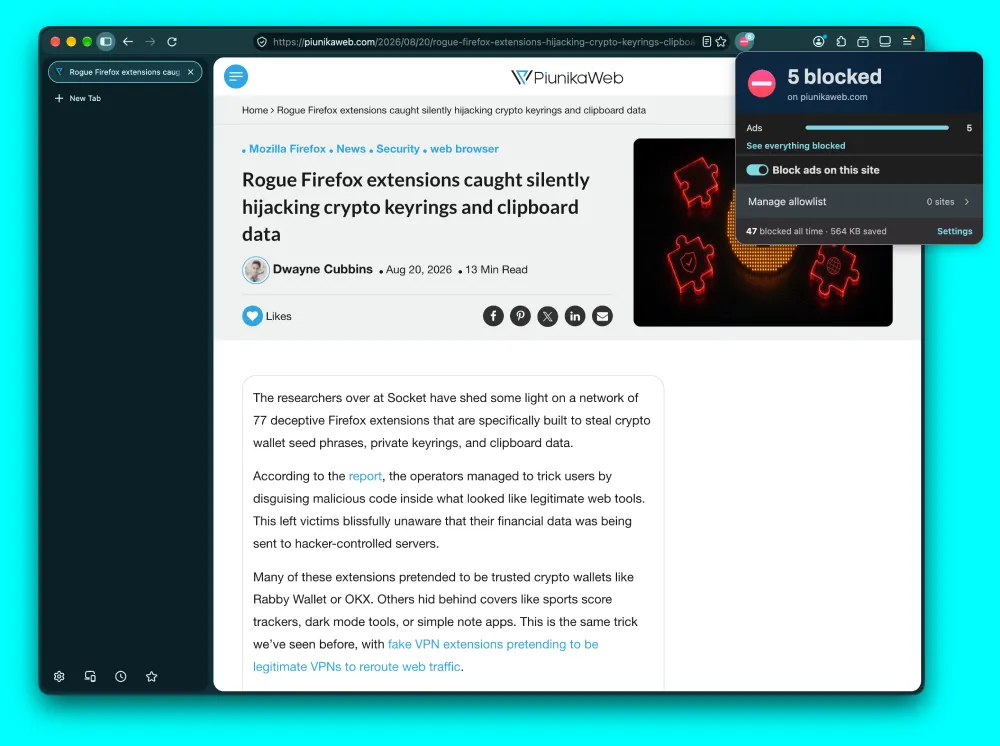Open the application menu with notification badge
The image size is (1000, 746).
[x=908, y=41]
